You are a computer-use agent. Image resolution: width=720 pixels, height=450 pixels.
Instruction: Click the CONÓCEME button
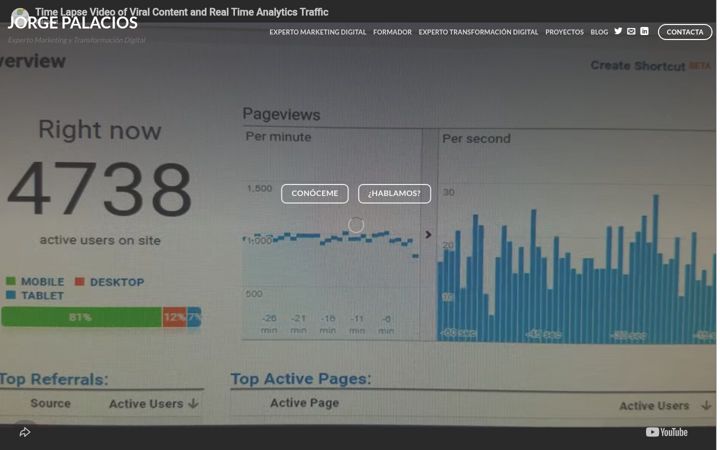point(315,193)
